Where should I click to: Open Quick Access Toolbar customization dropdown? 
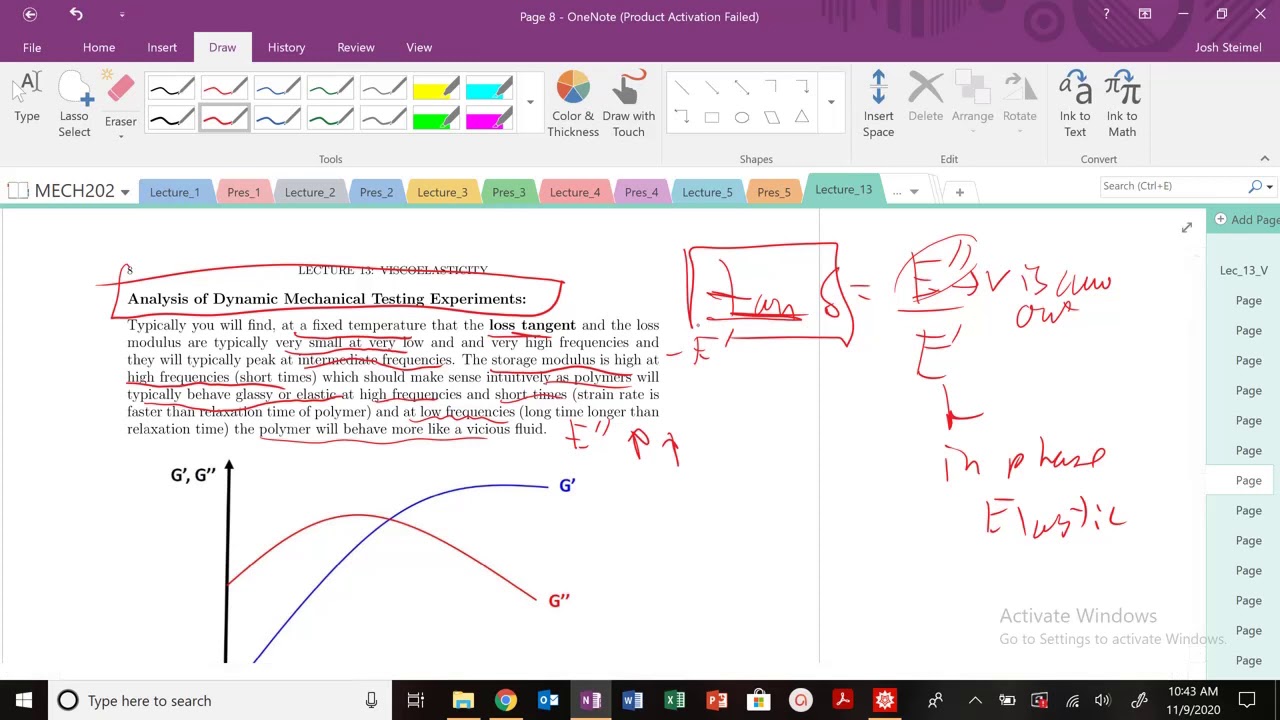click(122, 15)
